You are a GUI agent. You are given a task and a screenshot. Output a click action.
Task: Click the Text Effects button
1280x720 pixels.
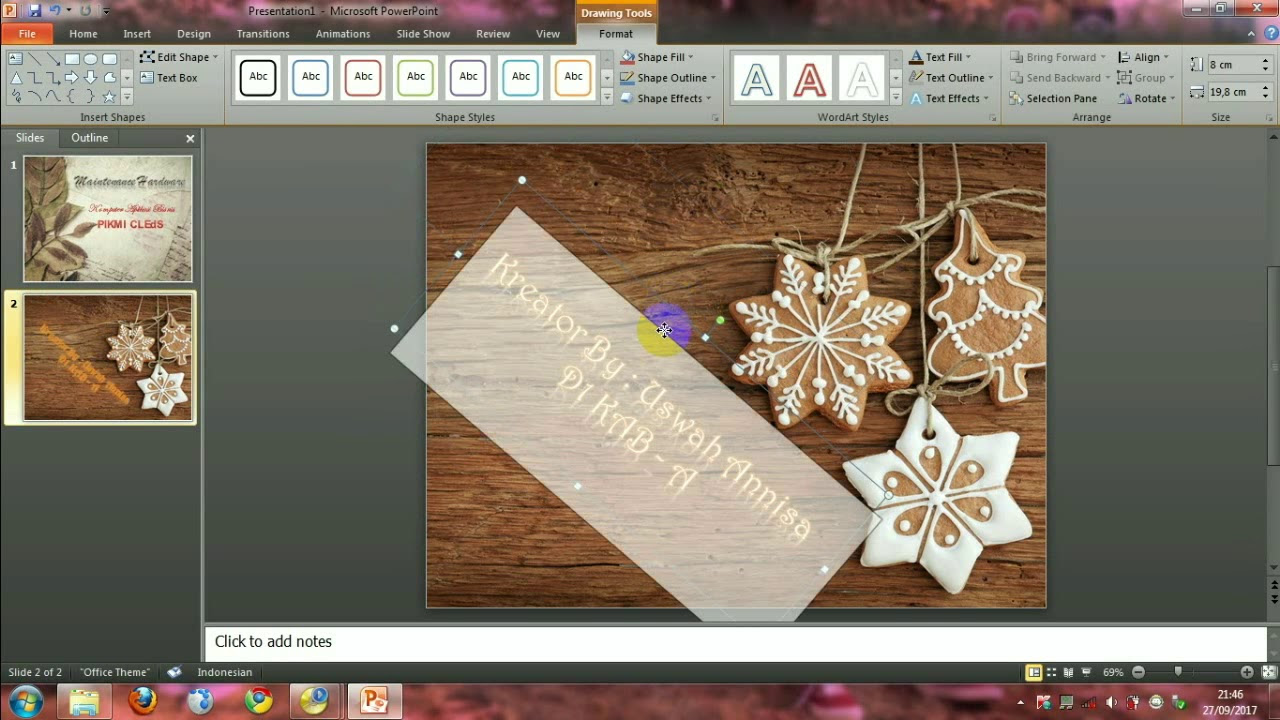point(949,98)
